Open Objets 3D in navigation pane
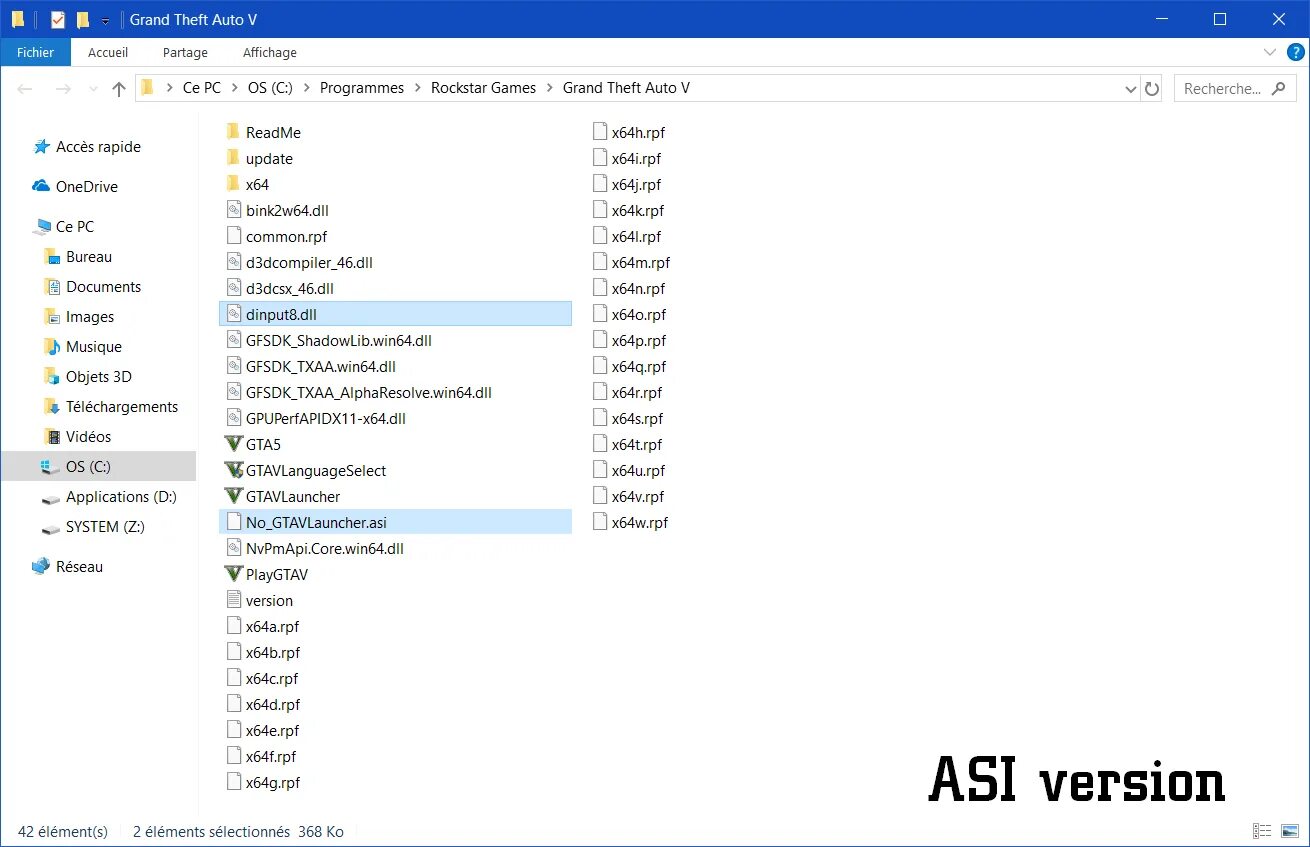The width and height of the screenshot is (1310, 847). click(99, 377)
